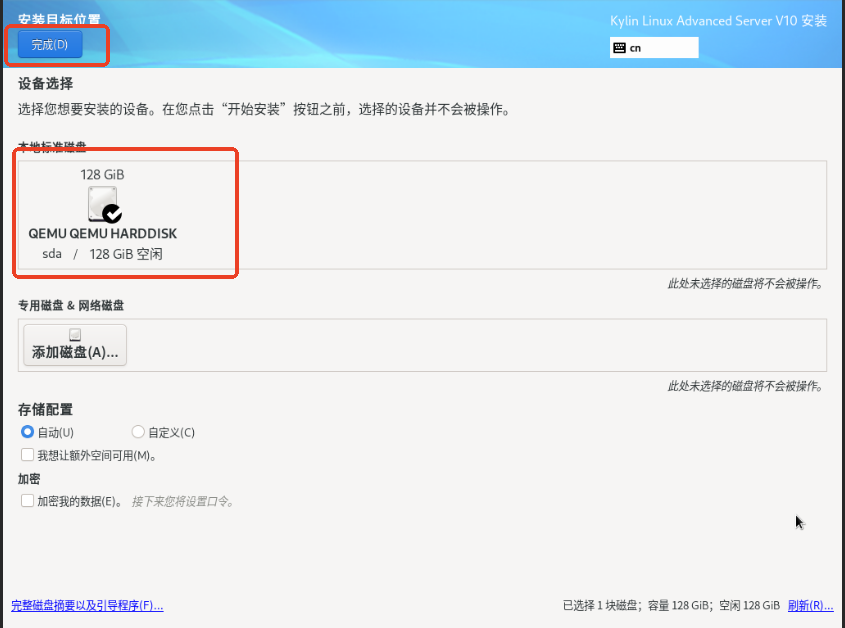
Task: Click the 存储配置 section heading
Action: 45,410
